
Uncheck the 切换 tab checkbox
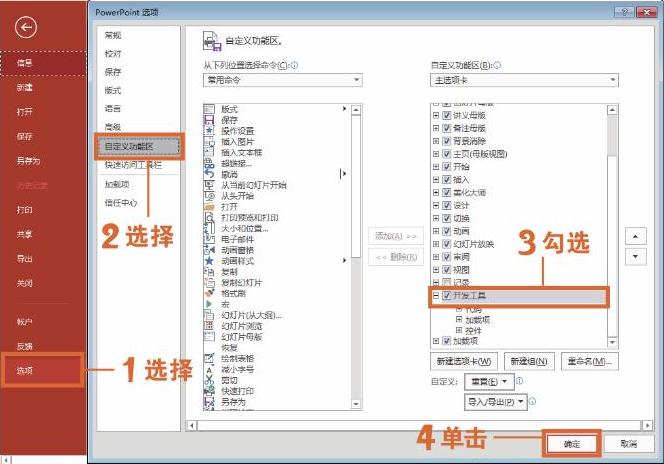click(447, 218)
